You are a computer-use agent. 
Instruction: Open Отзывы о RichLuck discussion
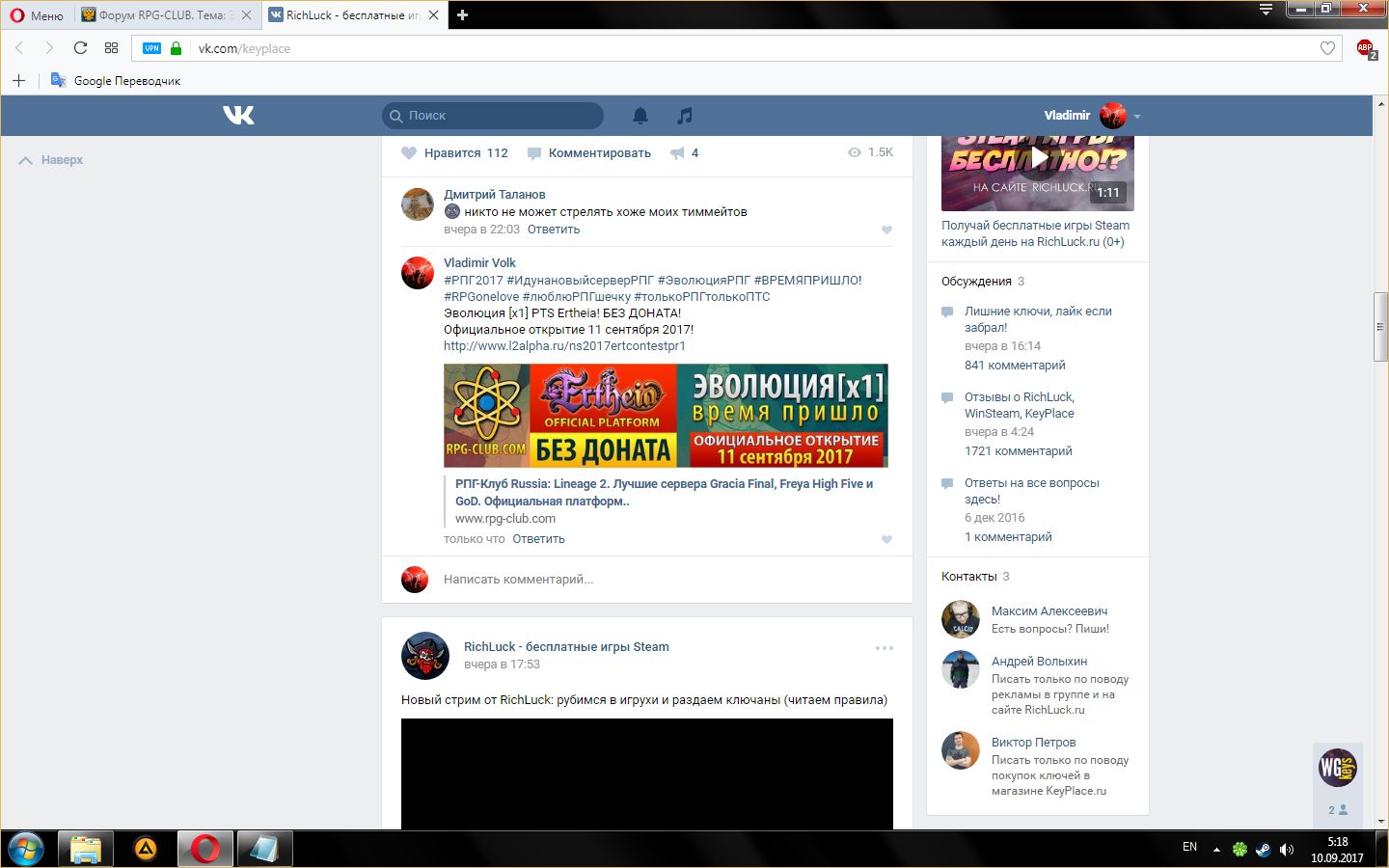pyautogui.click(x=1020, y=405)
